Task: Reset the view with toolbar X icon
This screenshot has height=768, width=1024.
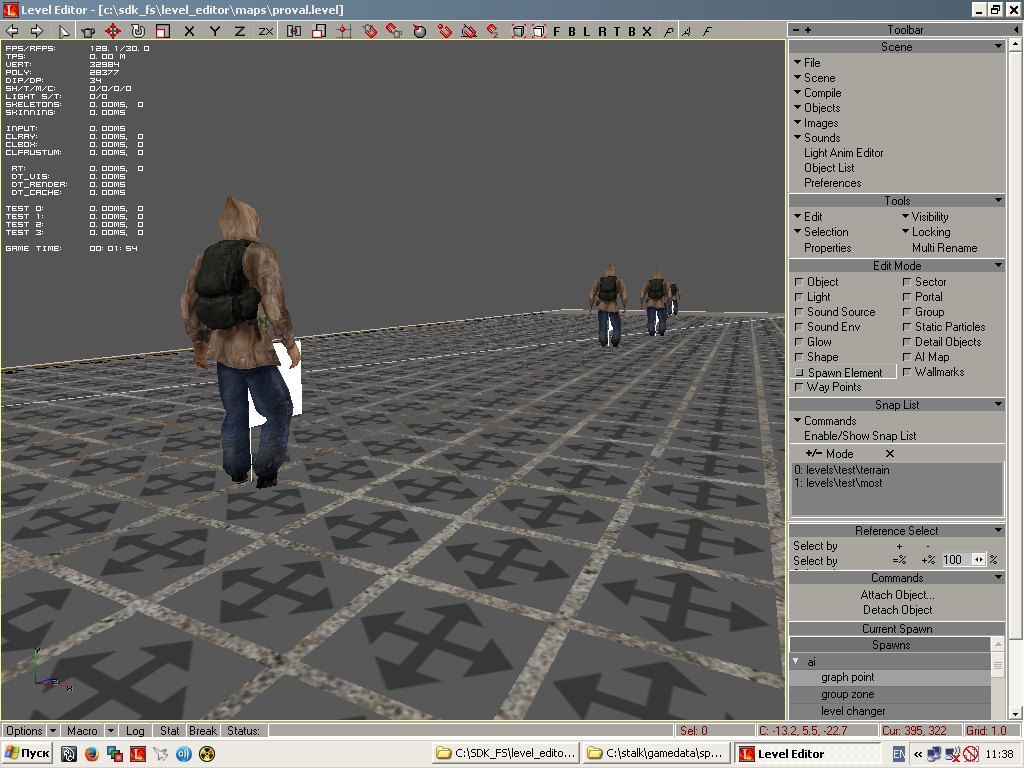Action: pos(647,31)
